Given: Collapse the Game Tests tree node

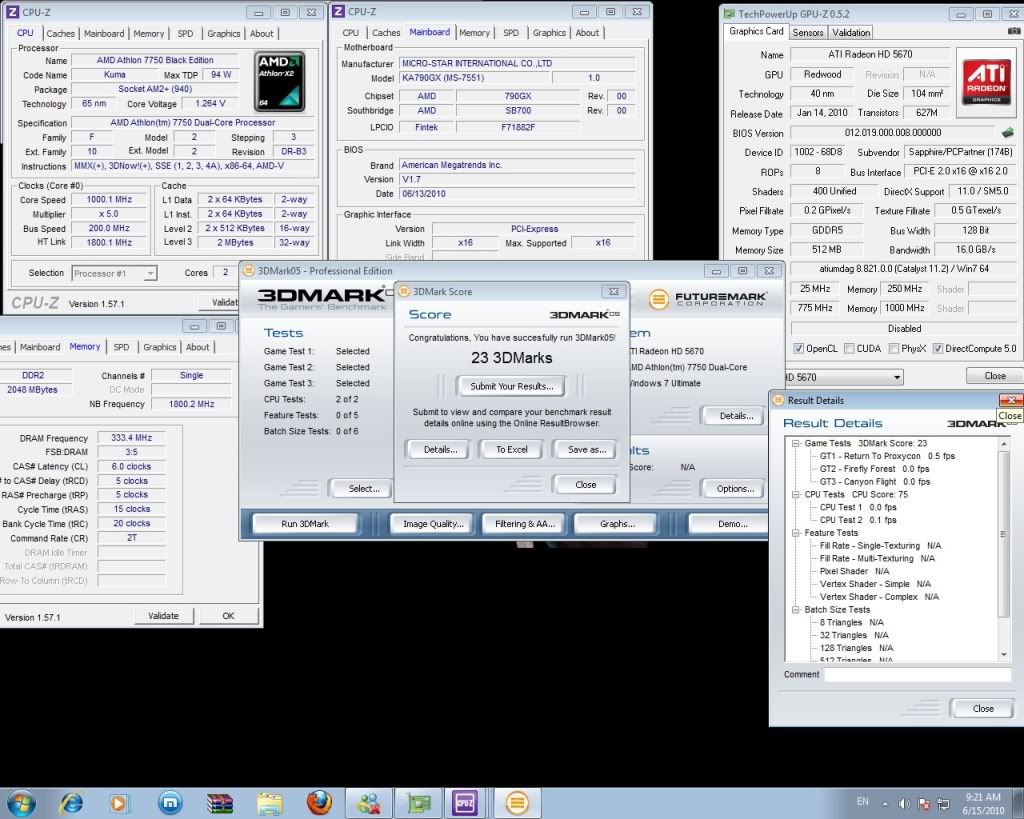Looking at the screenshot, I should click(795, 443).
